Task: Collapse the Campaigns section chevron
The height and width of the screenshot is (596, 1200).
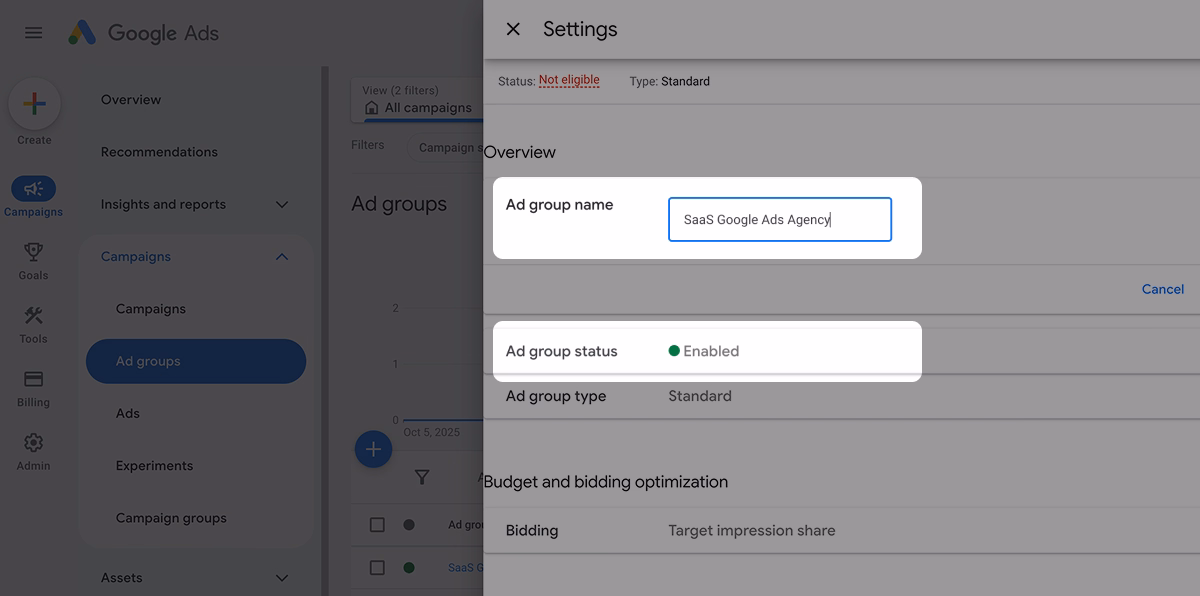Action: pos(282,257)
